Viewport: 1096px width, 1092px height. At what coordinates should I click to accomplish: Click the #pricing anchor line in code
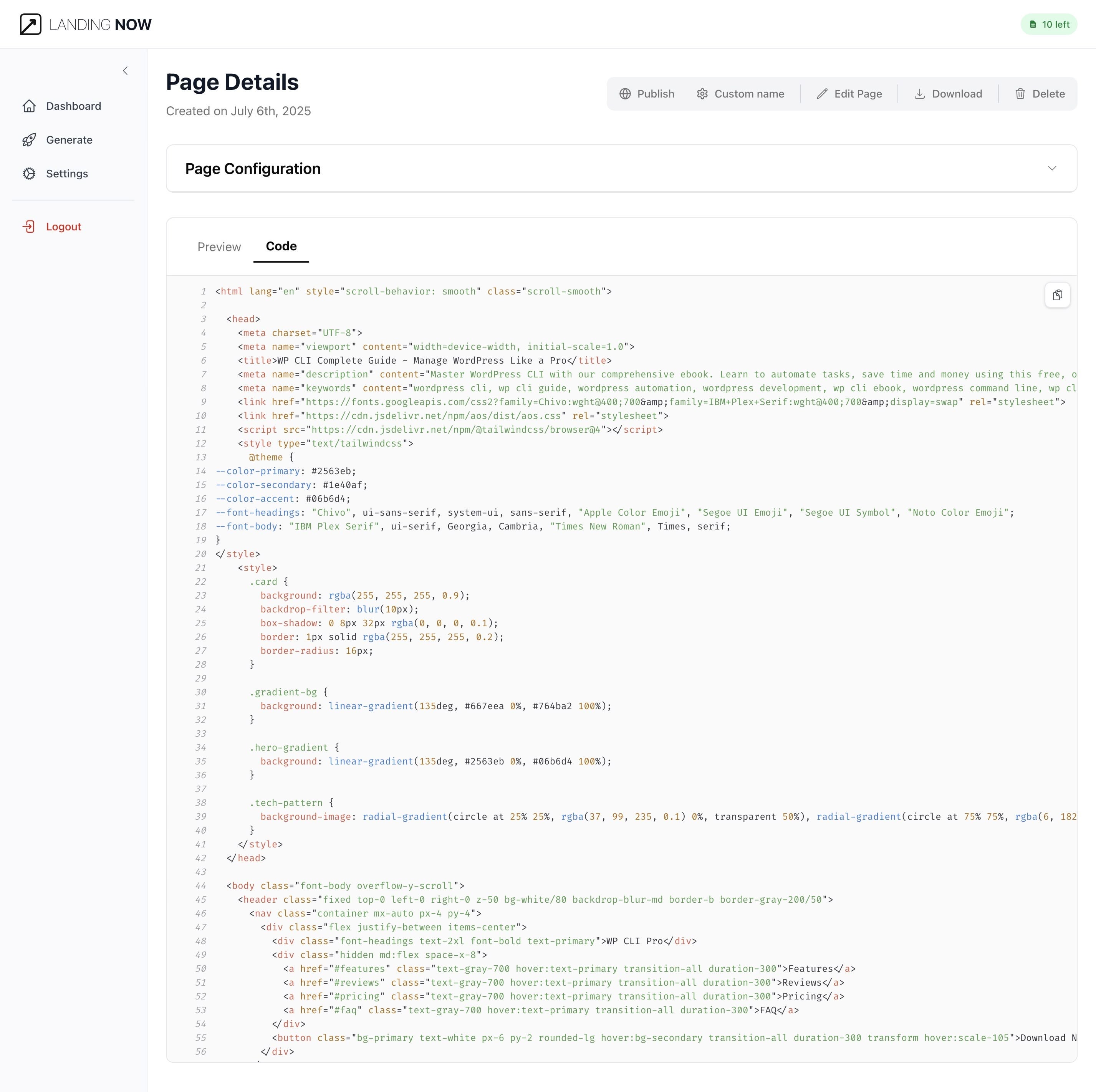point(564,997)
